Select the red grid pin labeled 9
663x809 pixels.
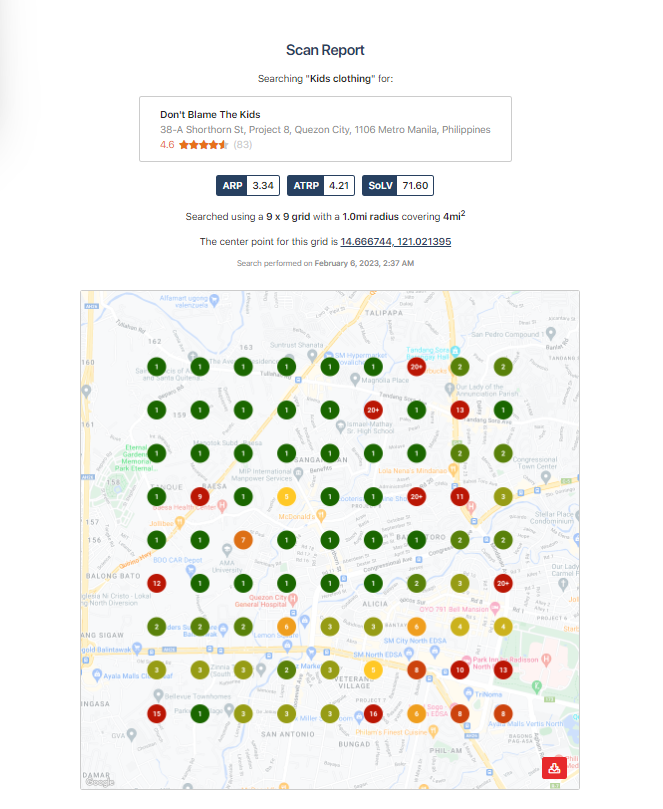(x=200, y=497)
